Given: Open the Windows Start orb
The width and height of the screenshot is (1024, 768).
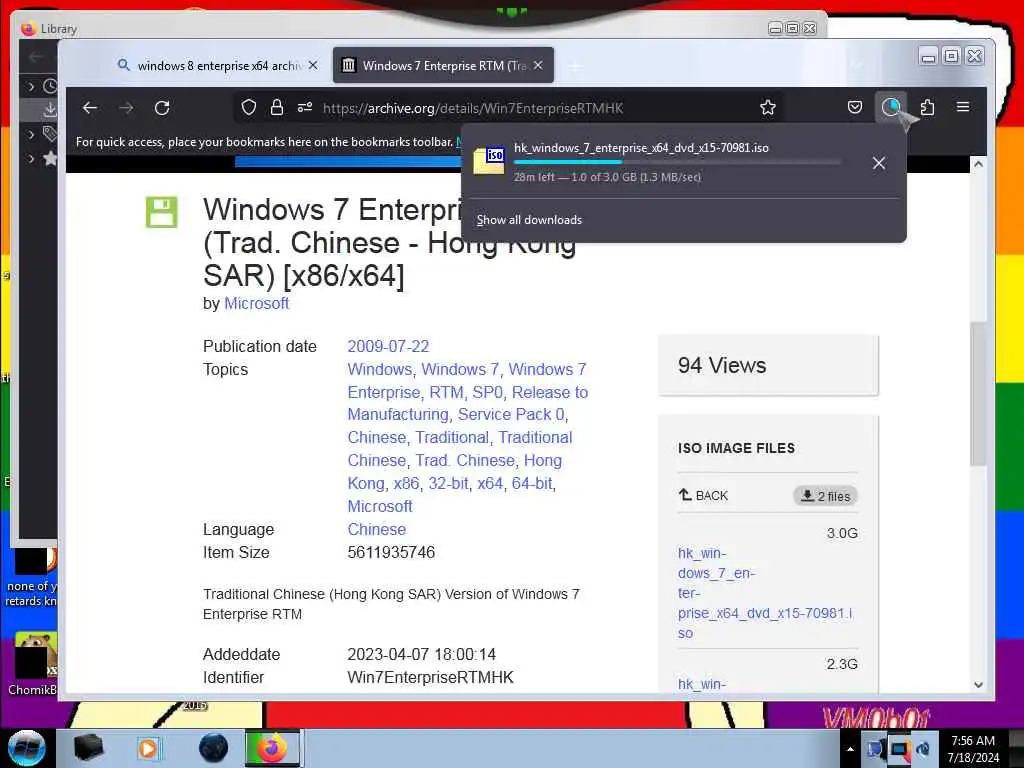Looking at the screenshot, I should click(27, 748).
